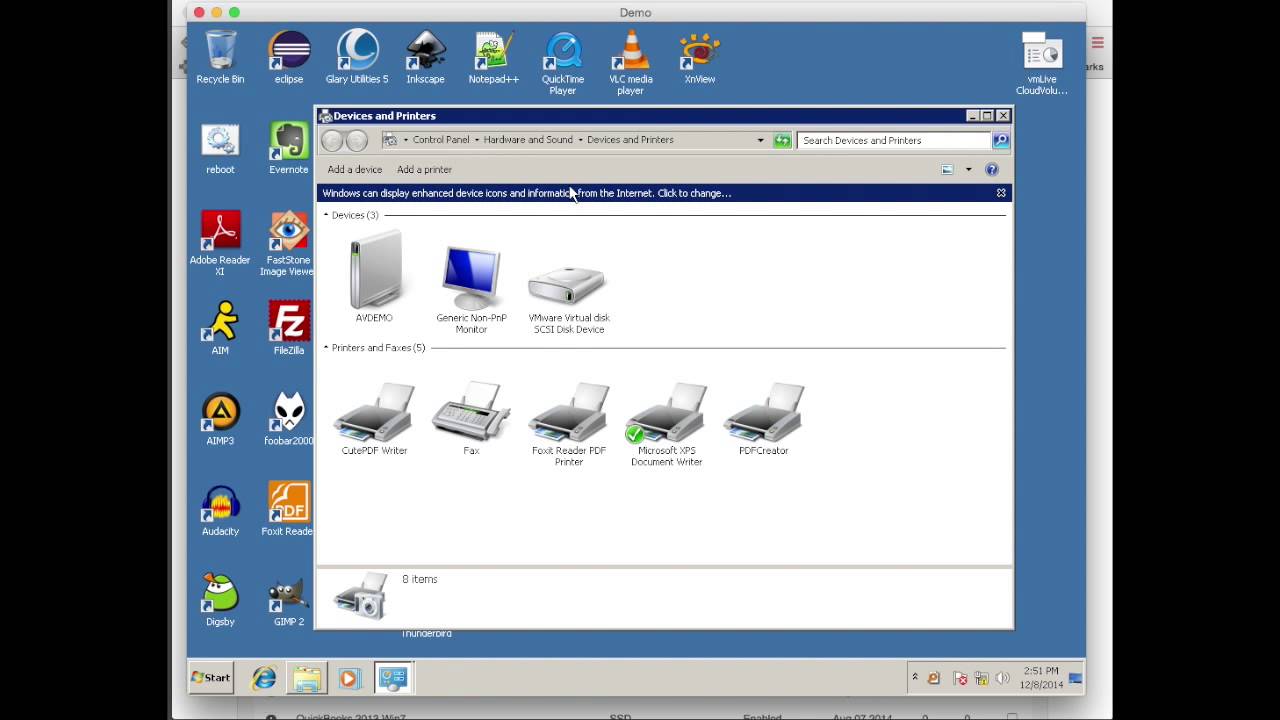Click Add a device
The width and height of the screenshot is (1280, 720).
click(355, 169)
